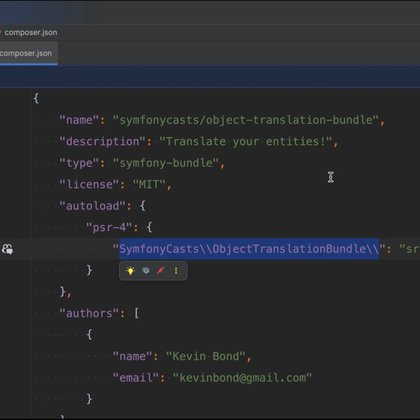
Task: Select the upper composer.json title tab
Action: tap(30, 32)
